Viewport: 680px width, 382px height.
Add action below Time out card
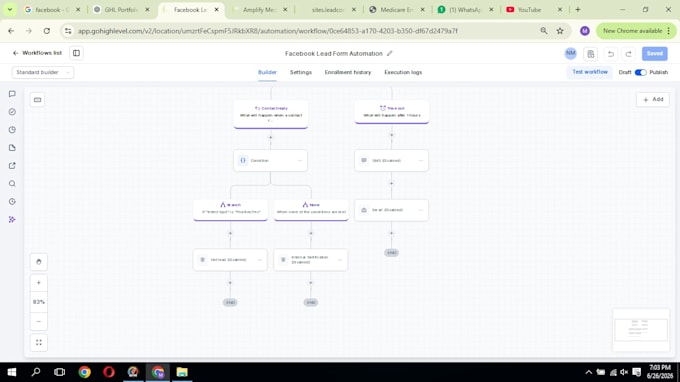[x=392, y=135]
